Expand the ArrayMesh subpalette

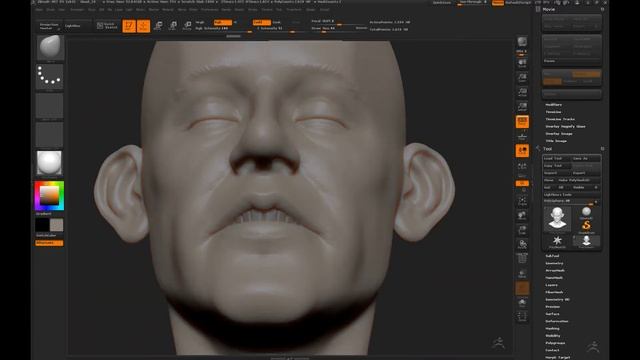tap(555, 271)
